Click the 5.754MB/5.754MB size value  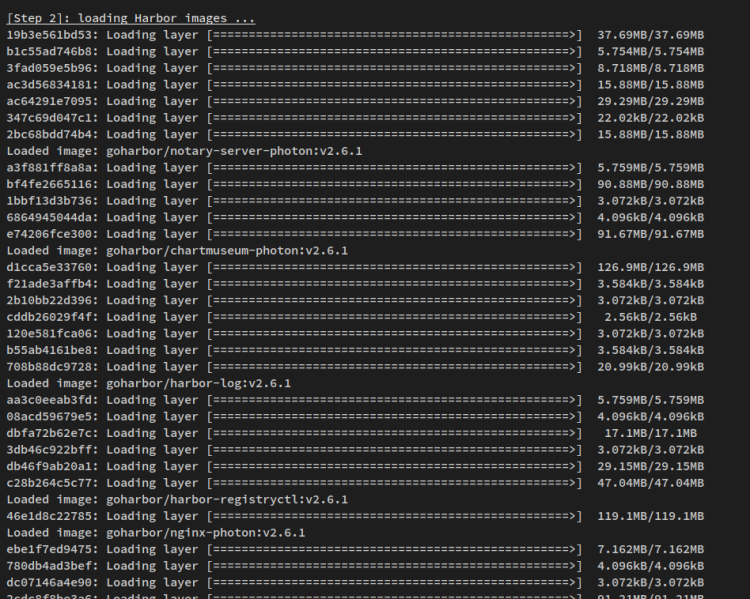(651, 52)
